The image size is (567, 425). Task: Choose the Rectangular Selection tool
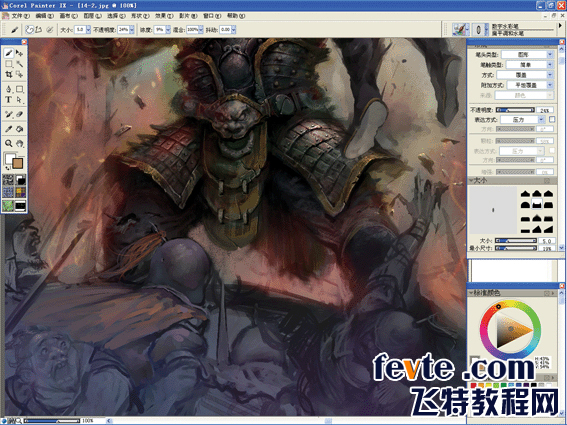coord(9,64)
